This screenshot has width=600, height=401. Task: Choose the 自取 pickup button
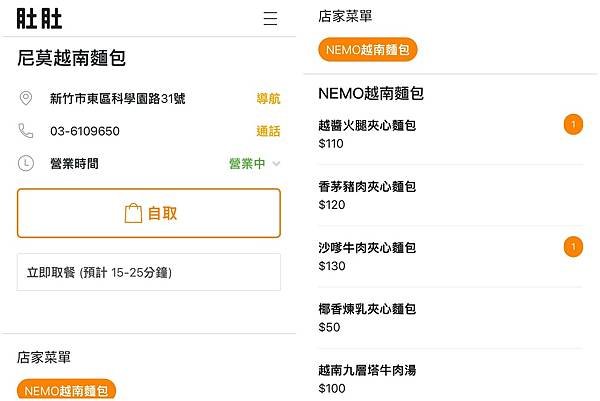coord(149,213)
